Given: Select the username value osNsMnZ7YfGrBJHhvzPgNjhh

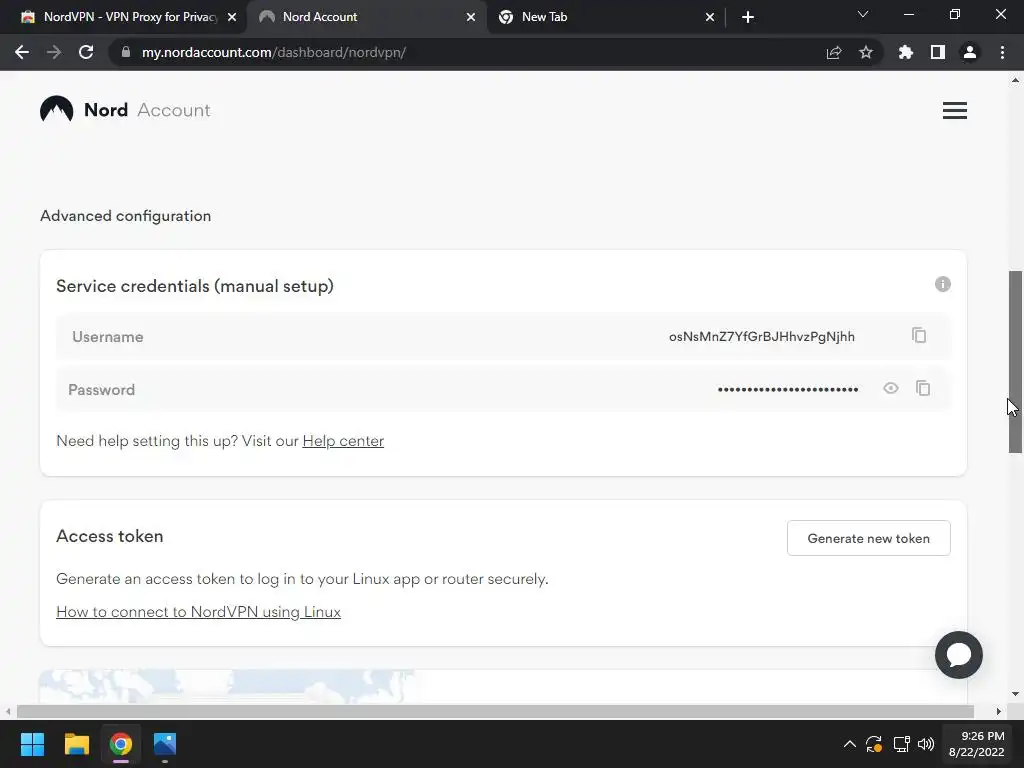Looking at the screenshot, I should 761,336.
